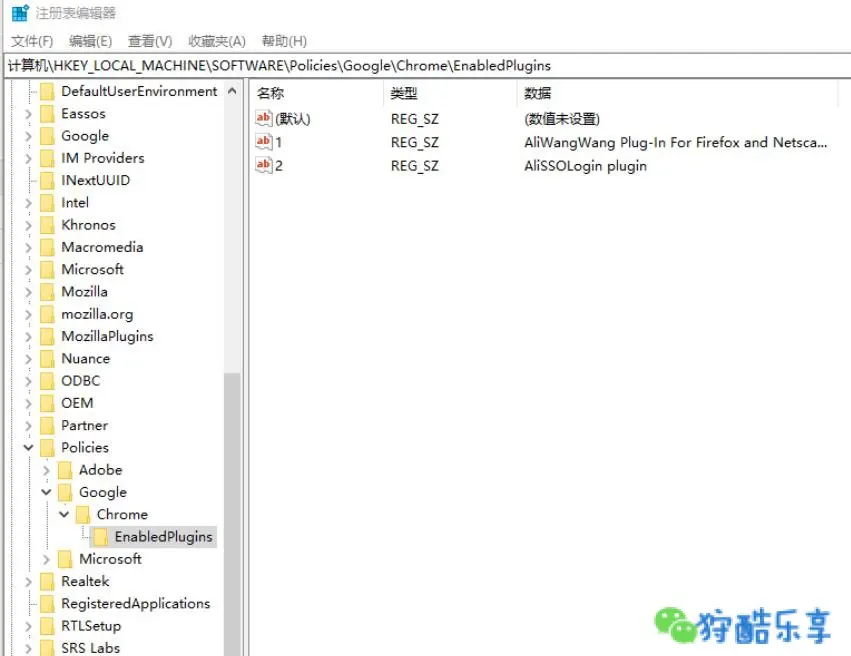The height and width of the screenshot is (656, 851).
Task: Select the Nuance tree item label
Action: 86,358
